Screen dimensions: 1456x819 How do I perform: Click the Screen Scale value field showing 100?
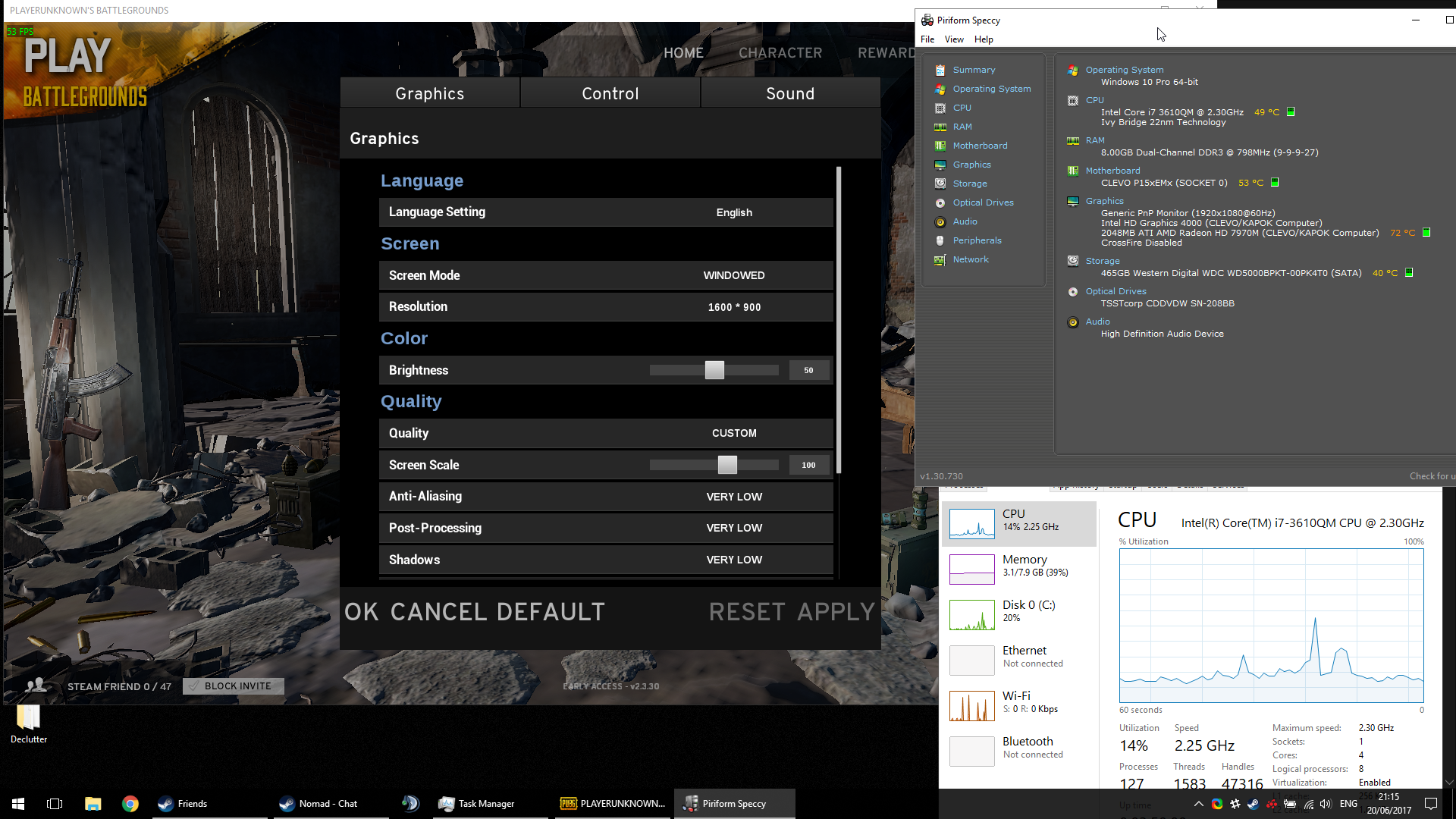(x=808, y=465)
